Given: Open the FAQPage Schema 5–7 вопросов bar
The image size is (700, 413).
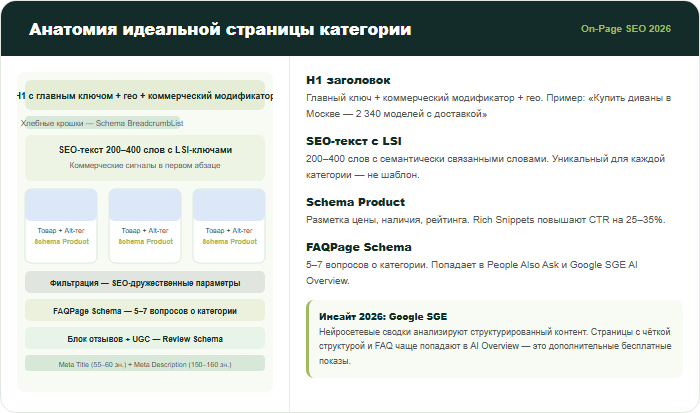Looking at the screenshot, I should click(x=145, y=310).
